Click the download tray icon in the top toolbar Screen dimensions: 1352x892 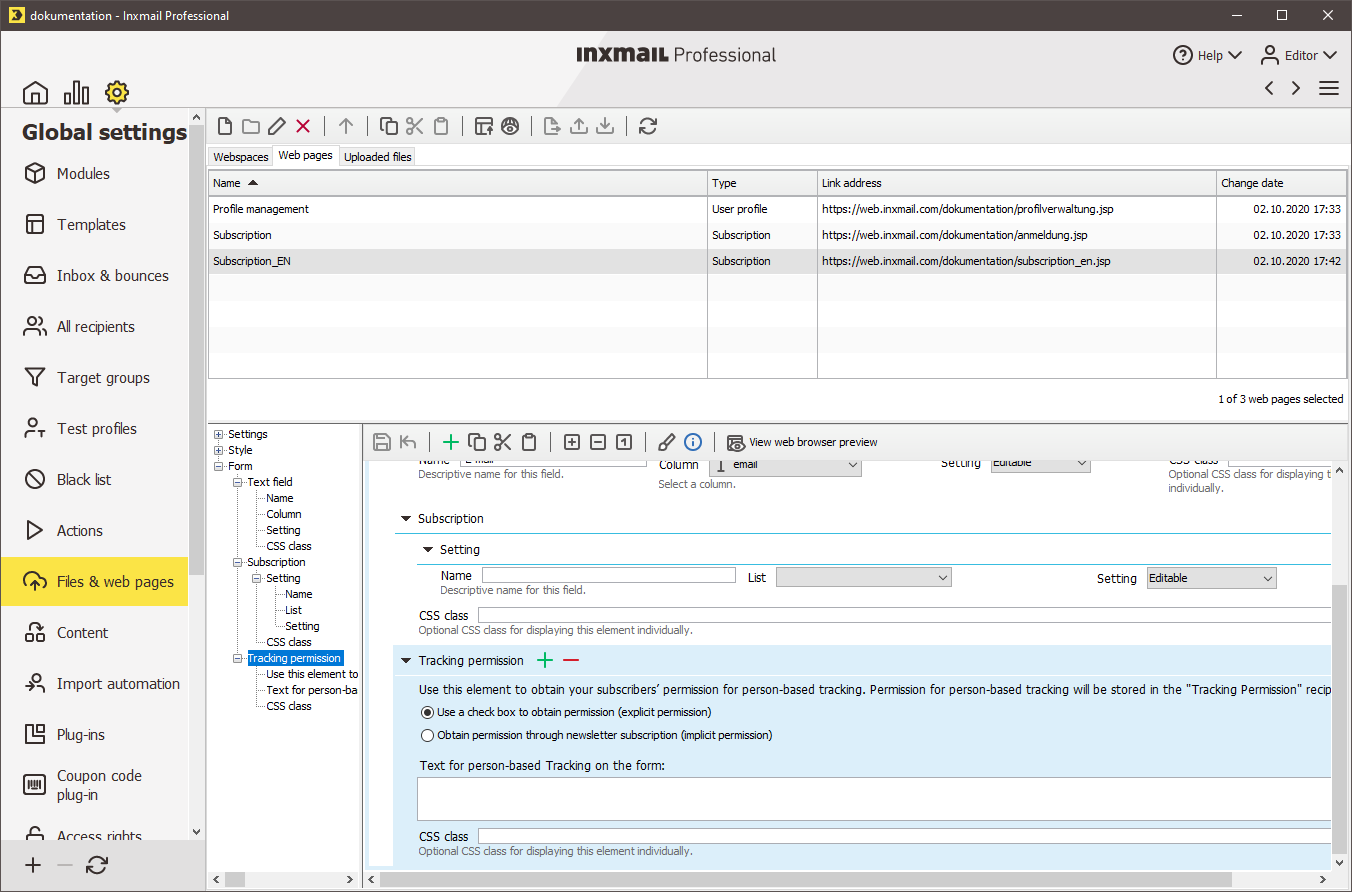(x=604, y=126)
